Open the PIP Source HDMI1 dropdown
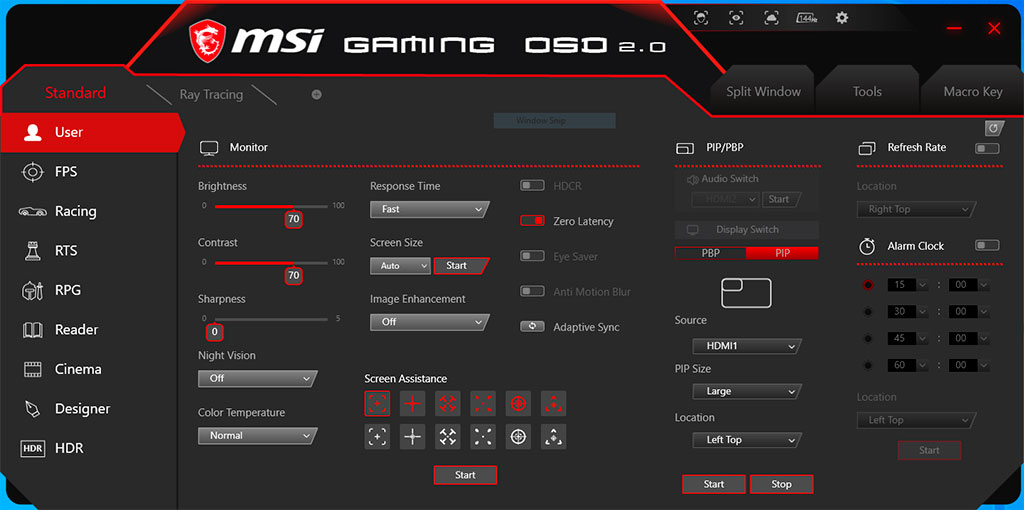 (747, 346)
